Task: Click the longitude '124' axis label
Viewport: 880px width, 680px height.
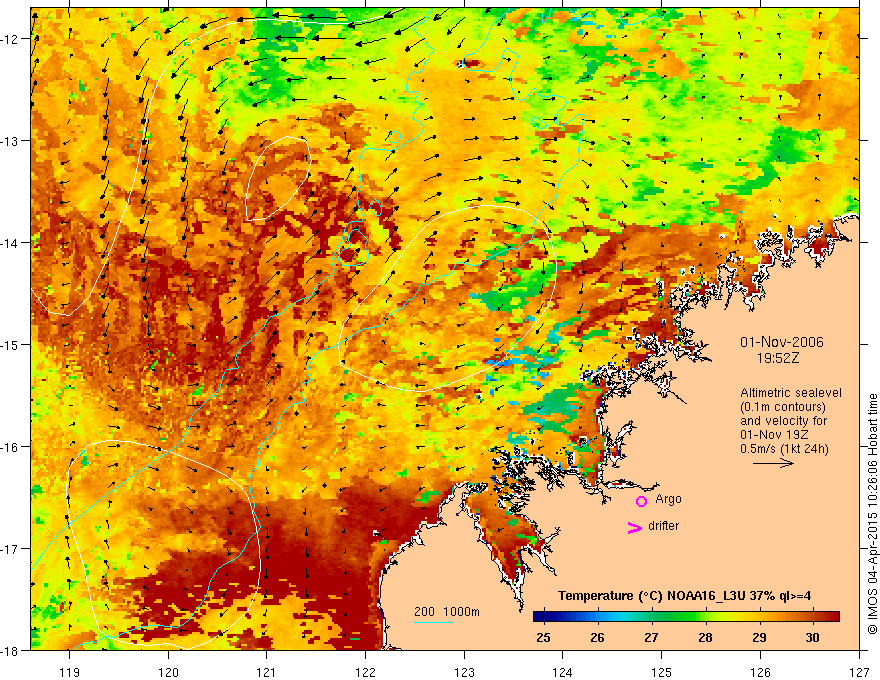Action: [563, 672]
